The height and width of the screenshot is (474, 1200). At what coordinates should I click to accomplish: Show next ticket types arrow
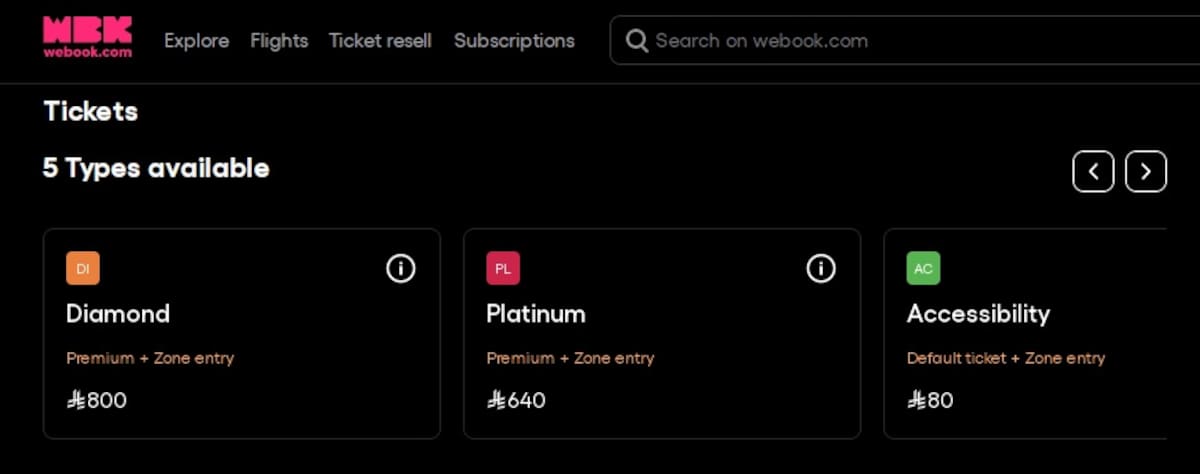pos(1146,172)
